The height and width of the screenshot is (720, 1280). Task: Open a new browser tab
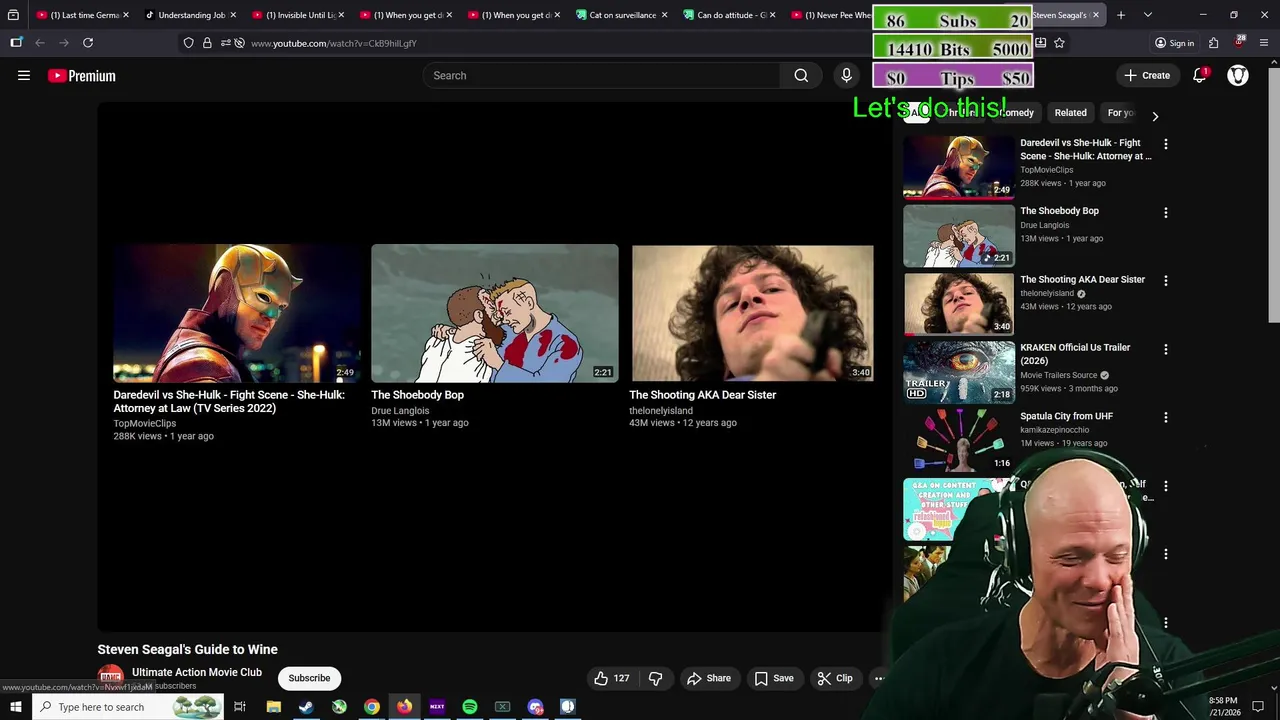pyautogui.click(x=1121, y=15)
